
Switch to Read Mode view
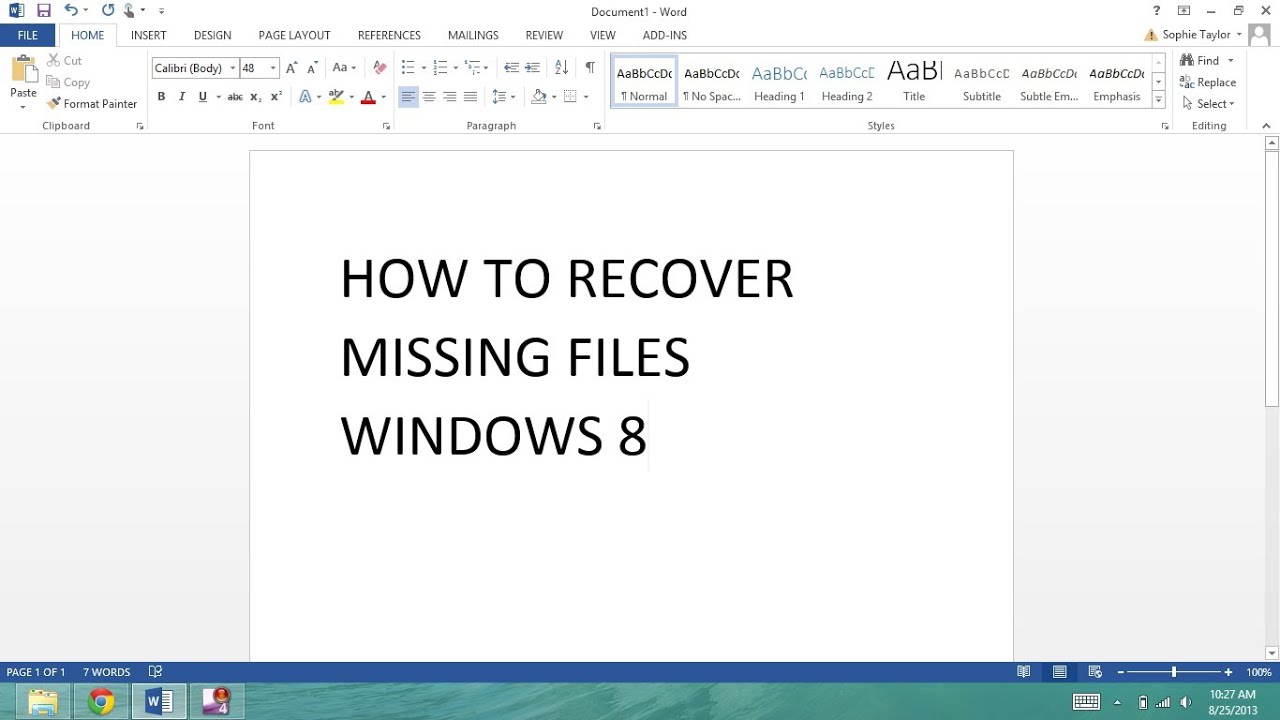pyautogui.click(x=1024, y=672)
